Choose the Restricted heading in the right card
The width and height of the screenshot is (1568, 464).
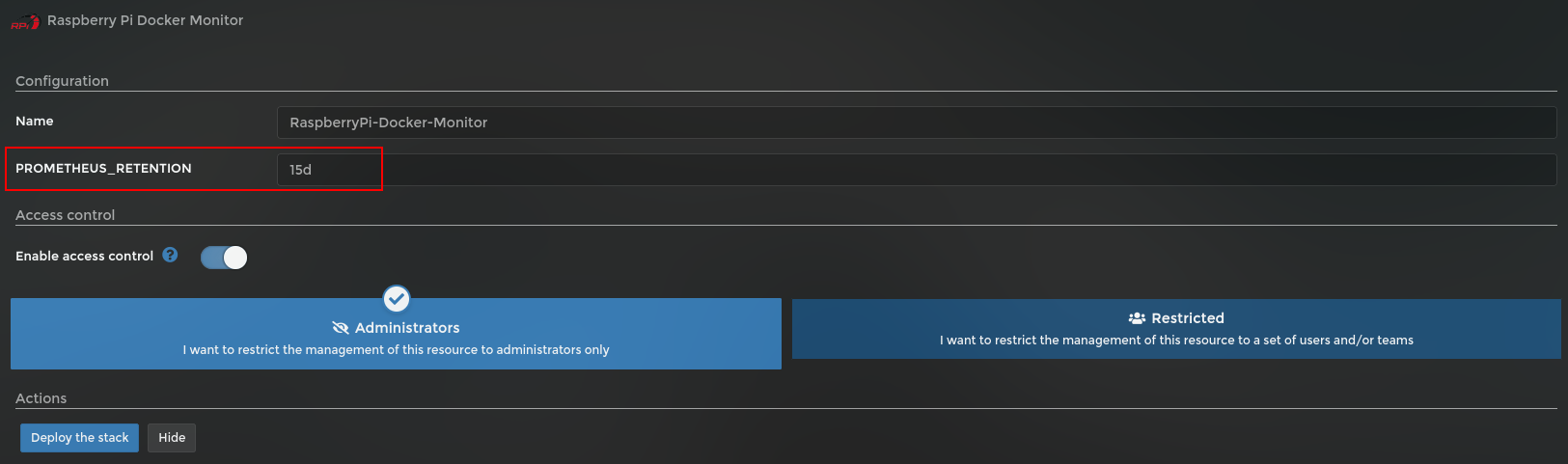point(1187,318)
